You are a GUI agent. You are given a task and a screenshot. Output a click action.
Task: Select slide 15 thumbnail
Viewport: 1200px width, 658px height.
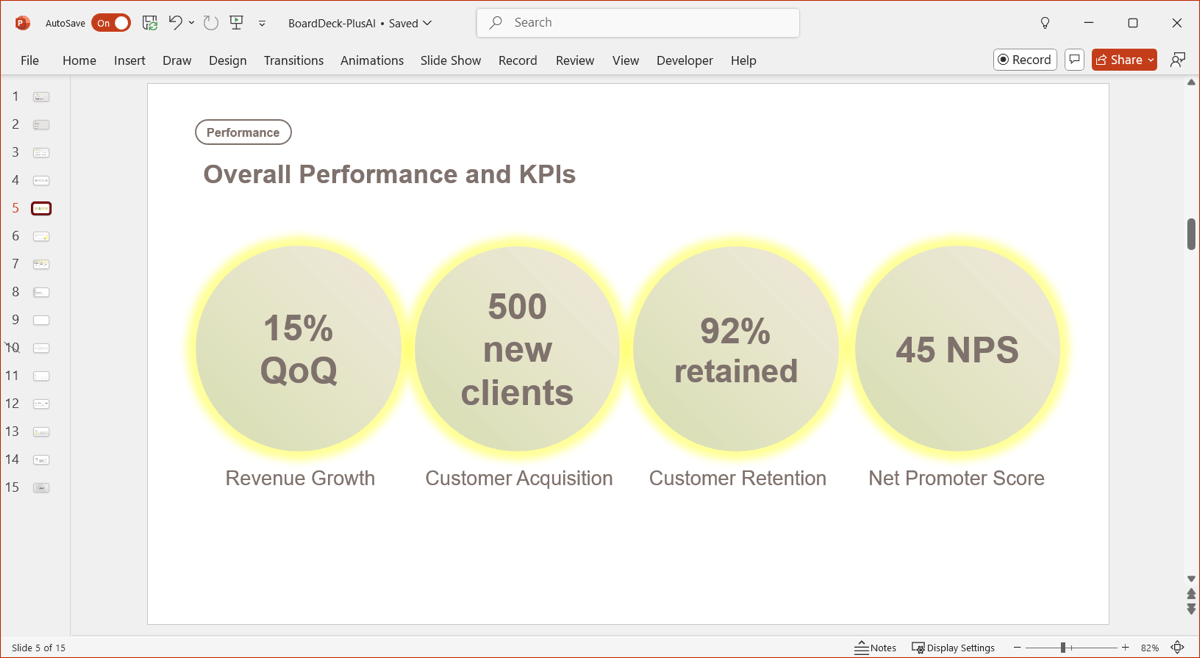[41, 488]
